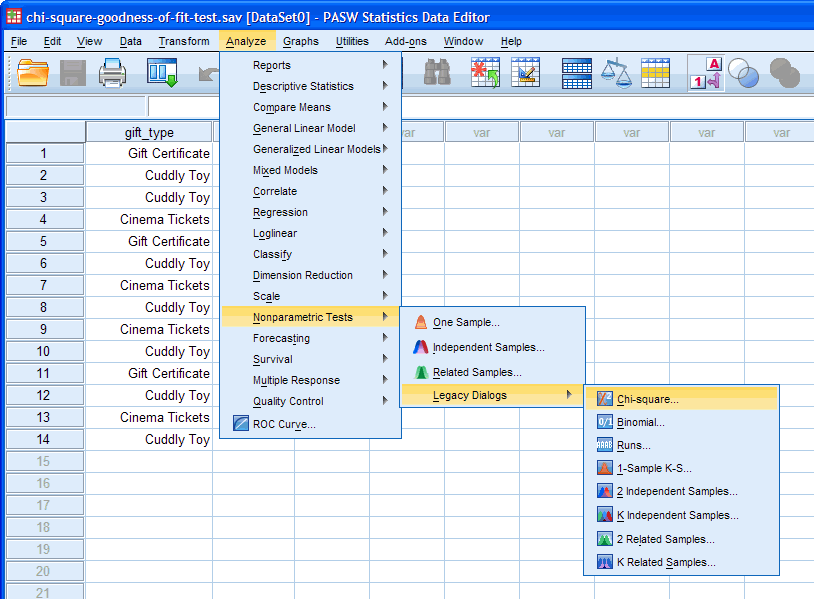The width and height of the screenshot is (814, 599).
Task: Click the K Independent Samples icon
Action: click(604, 515)
